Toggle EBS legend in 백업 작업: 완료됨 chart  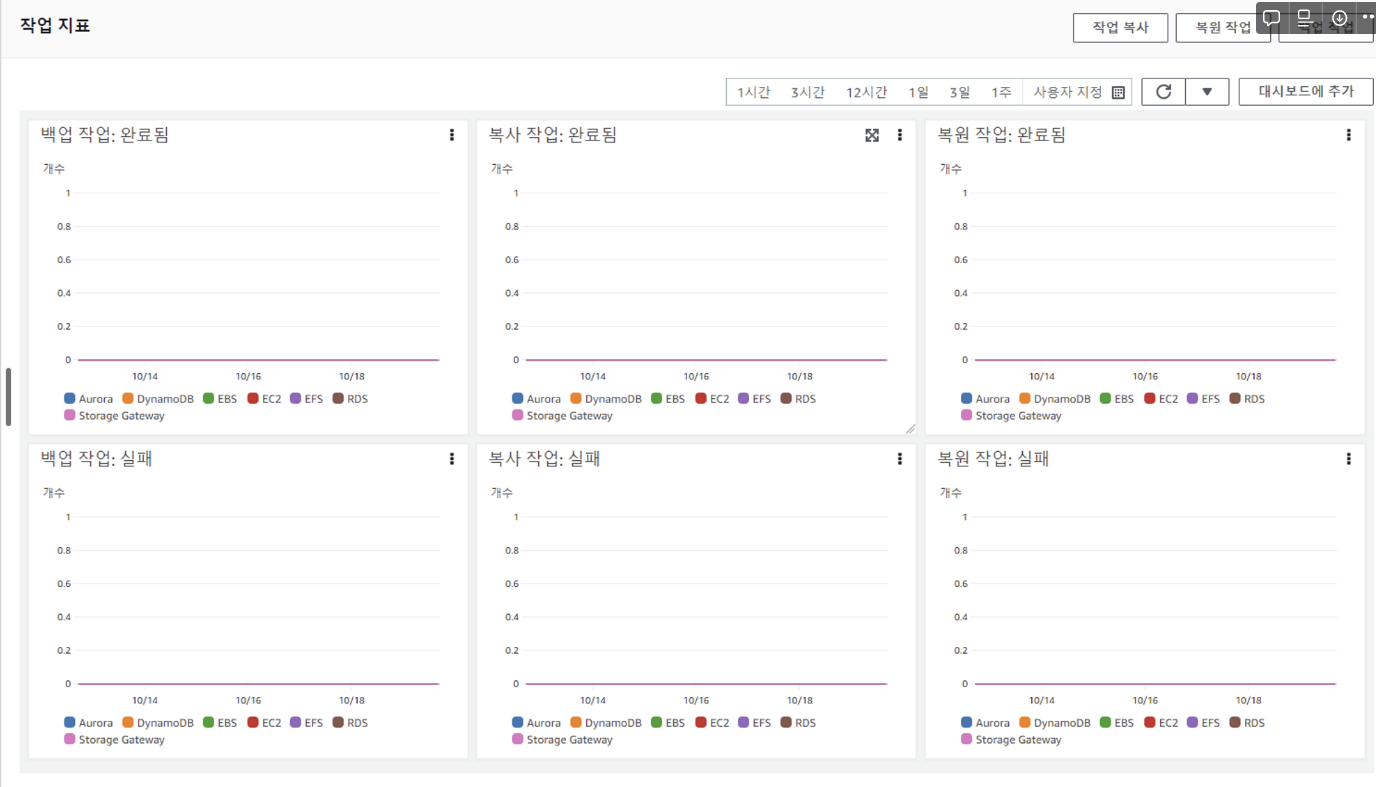coord(220,399)
